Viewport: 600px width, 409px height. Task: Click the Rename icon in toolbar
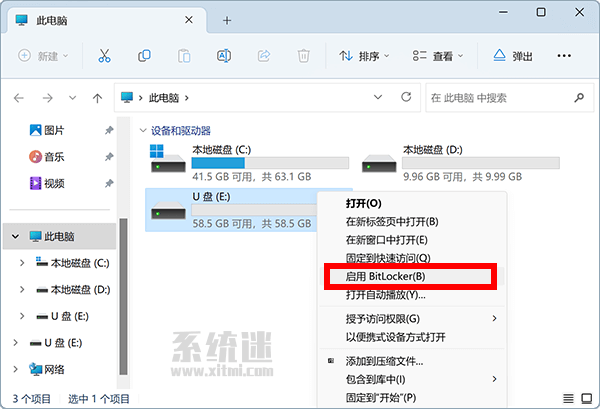pos(224,56)
